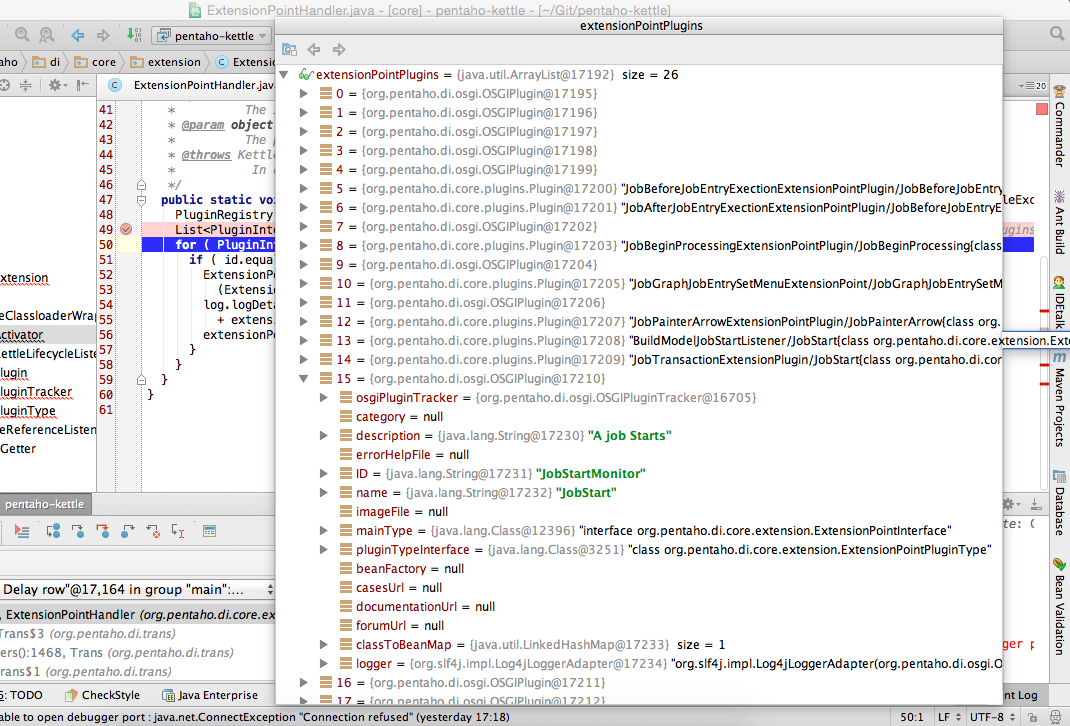
Task: Collapse the extensionPointPlugins root node
Action: (x=284, y=74)
